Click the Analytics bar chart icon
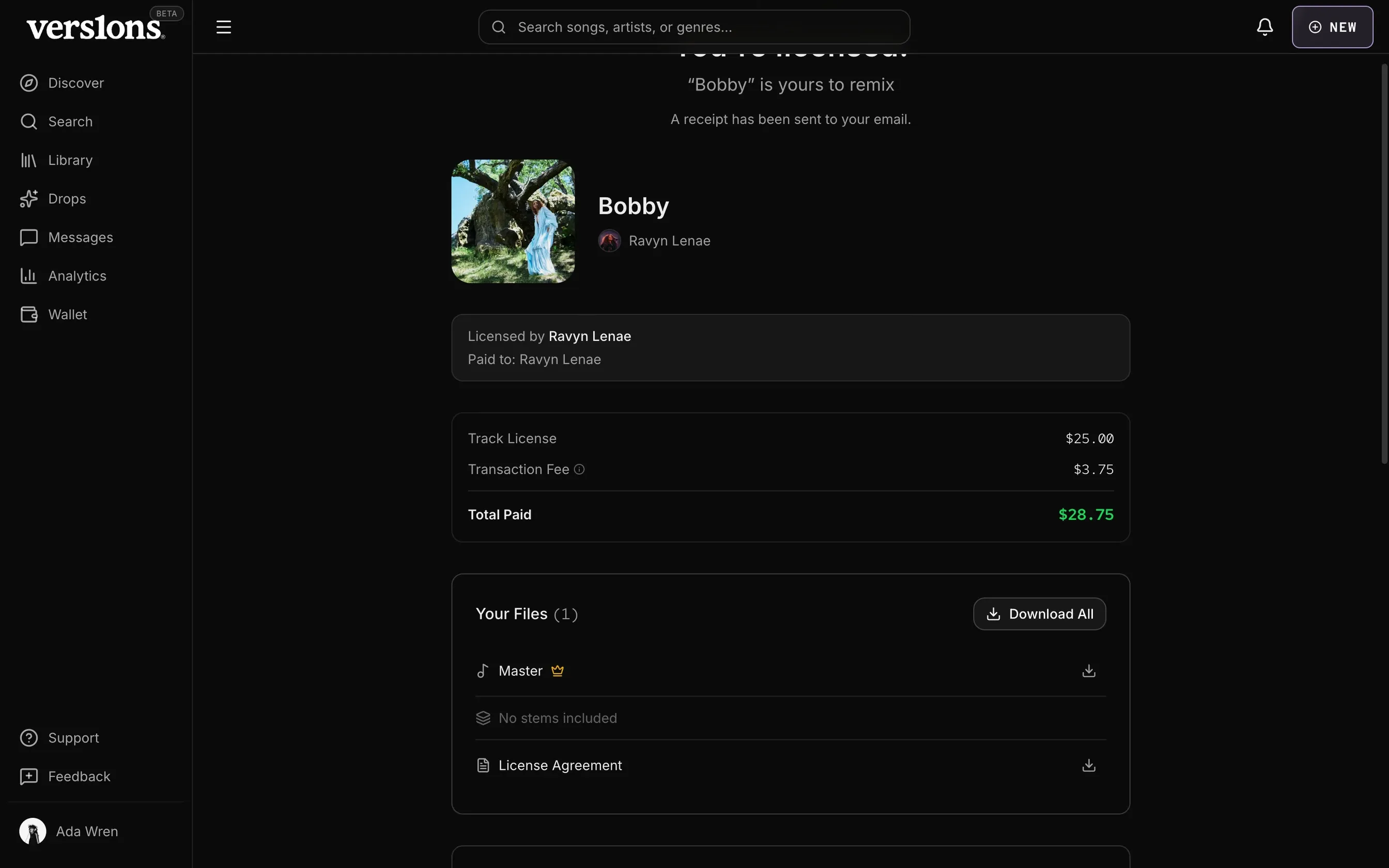1389x868 pixels. pyautogui.click(x=29, y=275)
